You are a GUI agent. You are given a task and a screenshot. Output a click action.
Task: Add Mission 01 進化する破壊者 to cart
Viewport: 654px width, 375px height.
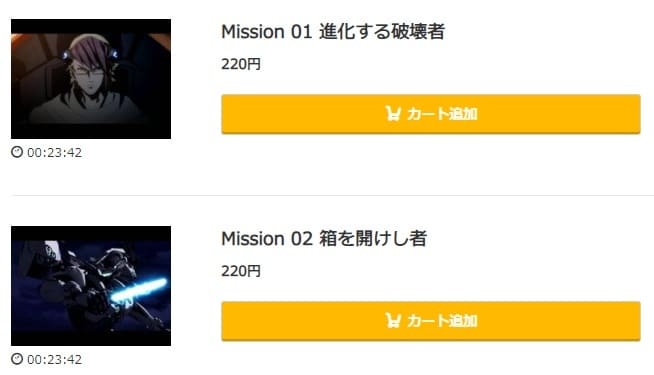pos(431,114)
